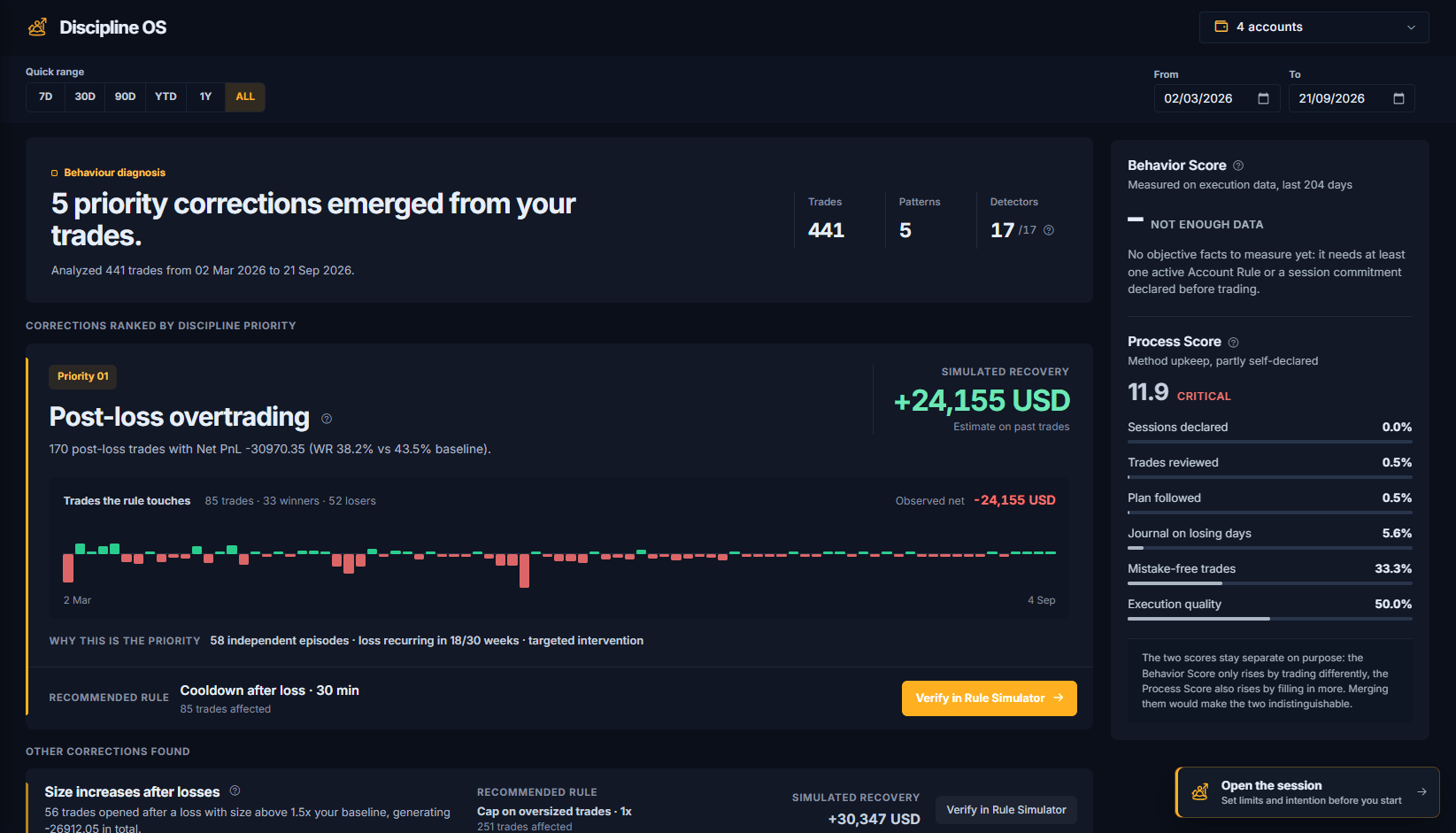This screenshot has height=833, width=1456.
Task: Click the CRITICAL process score label
Action: coord(1204,397)
